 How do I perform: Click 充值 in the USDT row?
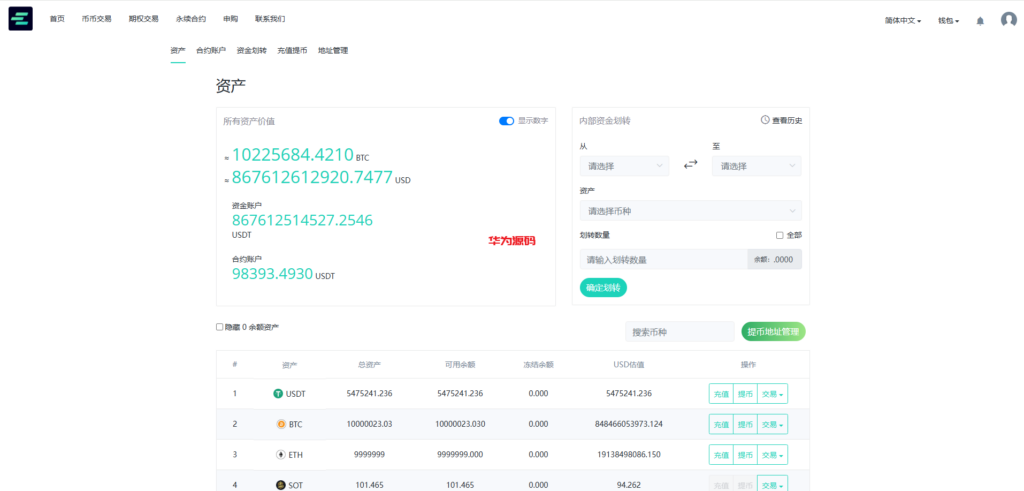[x=721, y=394]
